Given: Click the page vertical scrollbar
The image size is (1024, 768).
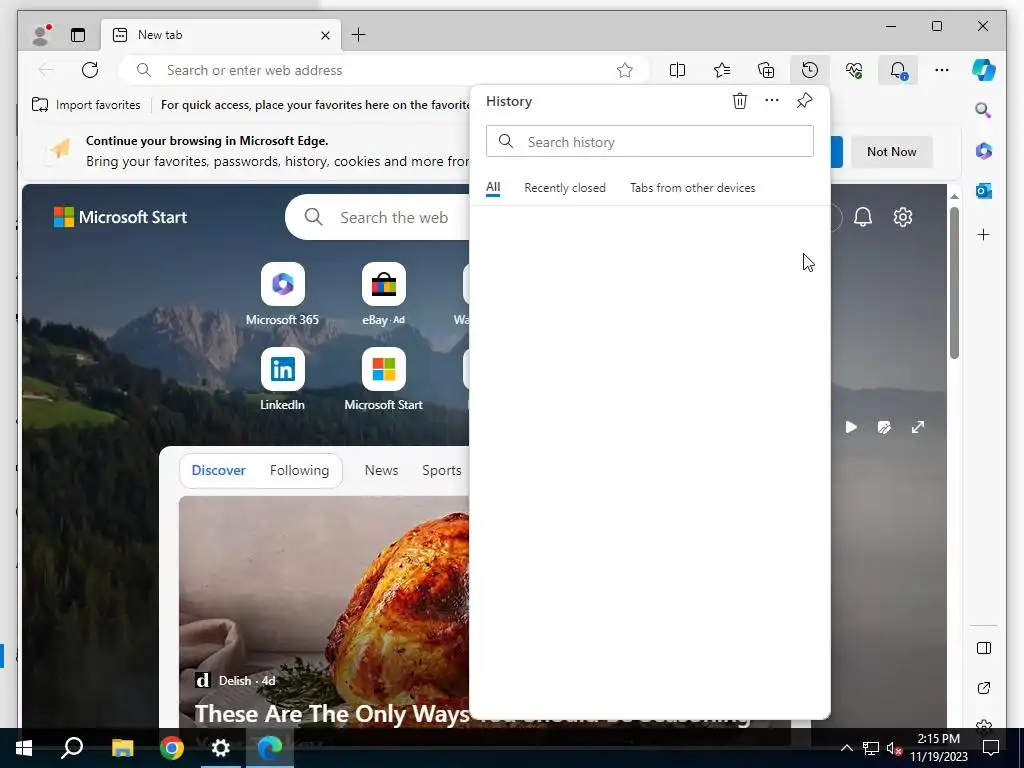Looking at the screenshot, I should [x=954, y=282].
